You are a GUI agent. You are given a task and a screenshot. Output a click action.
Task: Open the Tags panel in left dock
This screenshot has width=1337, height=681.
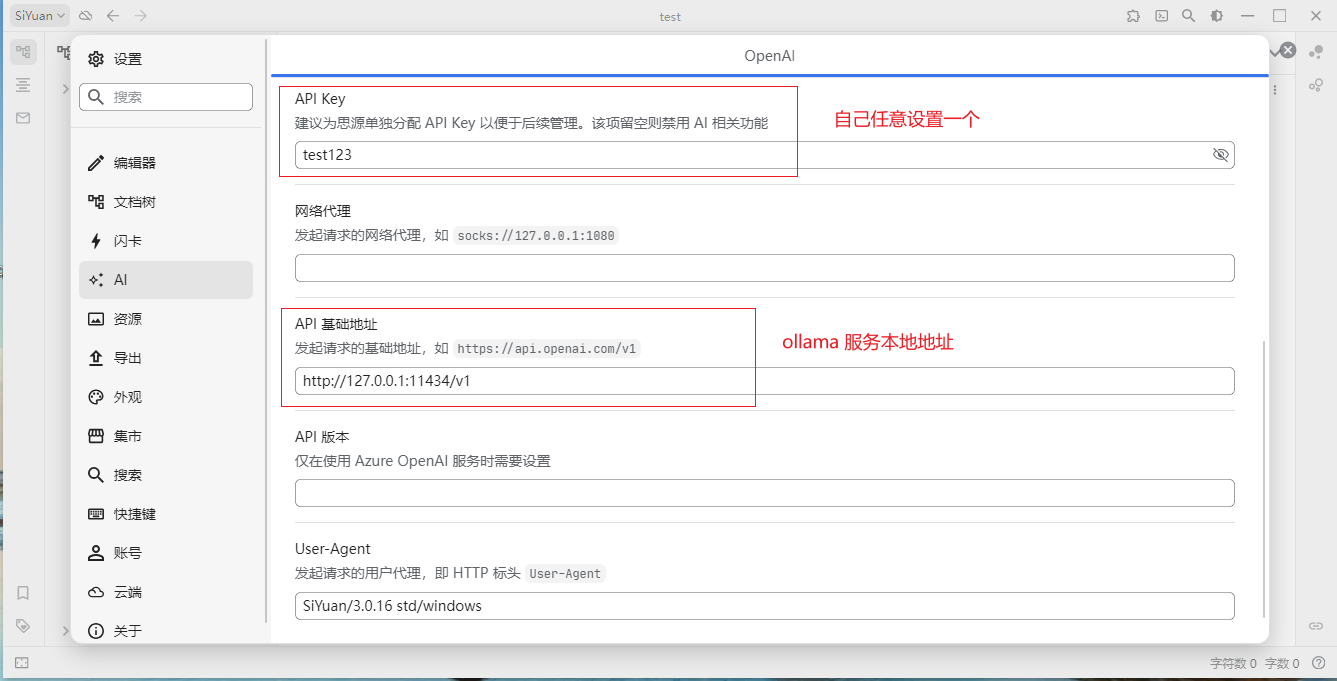[x=23, y=626]
